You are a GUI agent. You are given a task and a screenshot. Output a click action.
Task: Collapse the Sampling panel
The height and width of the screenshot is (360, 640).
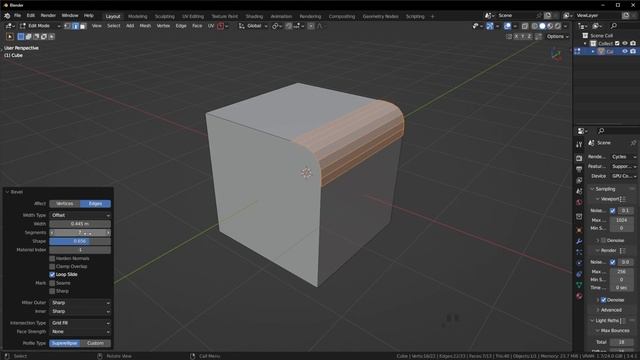[x=592, y=189]
